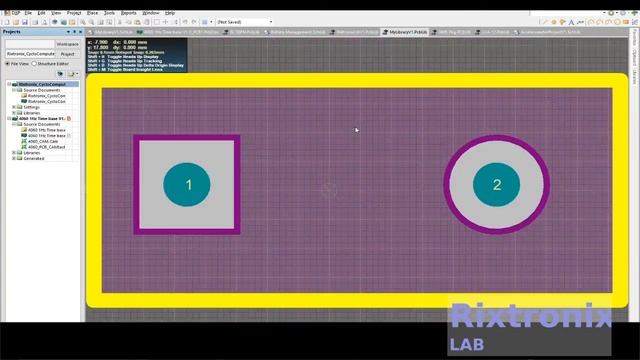This screenshot has width=640, height=360.
Task: Click the Undo arrow toolbar icon
Action: [x=185, y=22]
